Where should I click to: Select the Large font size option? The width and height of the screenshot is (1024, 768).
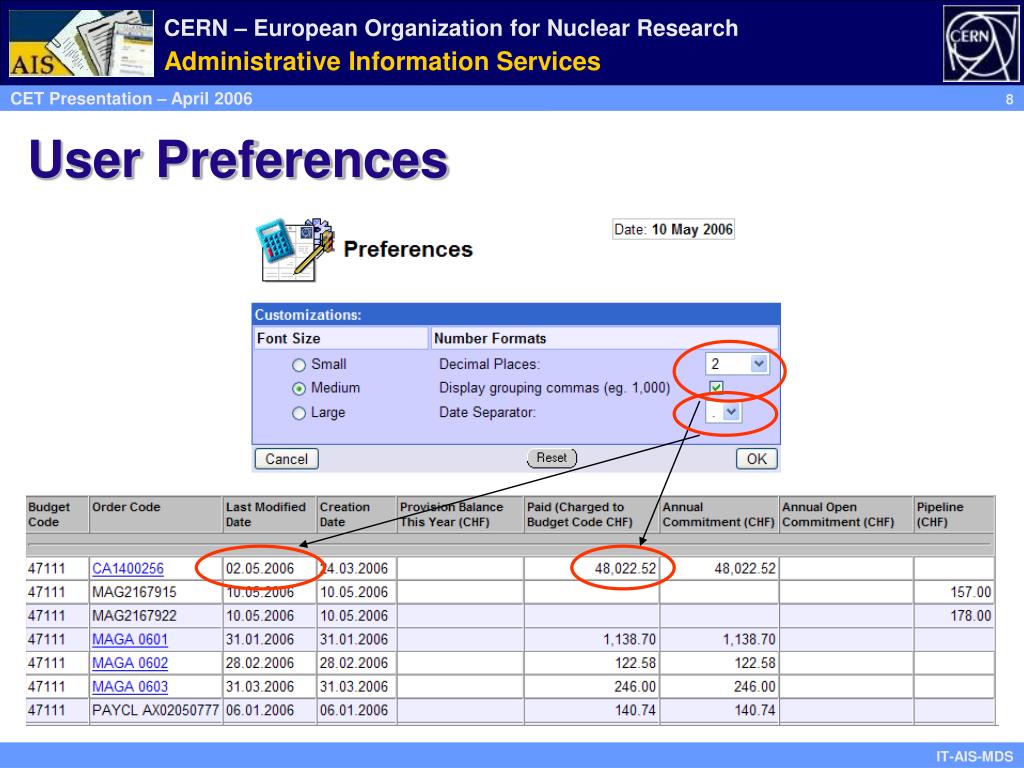(x=299, y=413)
